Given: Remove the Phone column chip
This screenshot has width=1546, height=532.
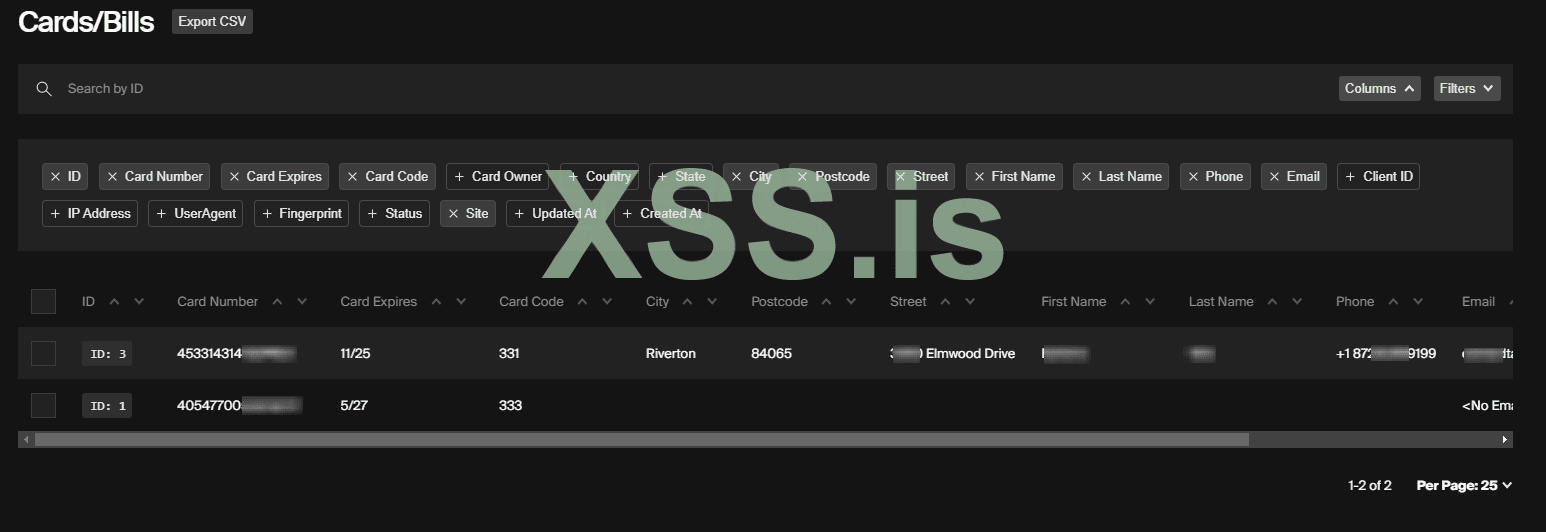Looking at the screenshot, I should [x=1215, y=177].
